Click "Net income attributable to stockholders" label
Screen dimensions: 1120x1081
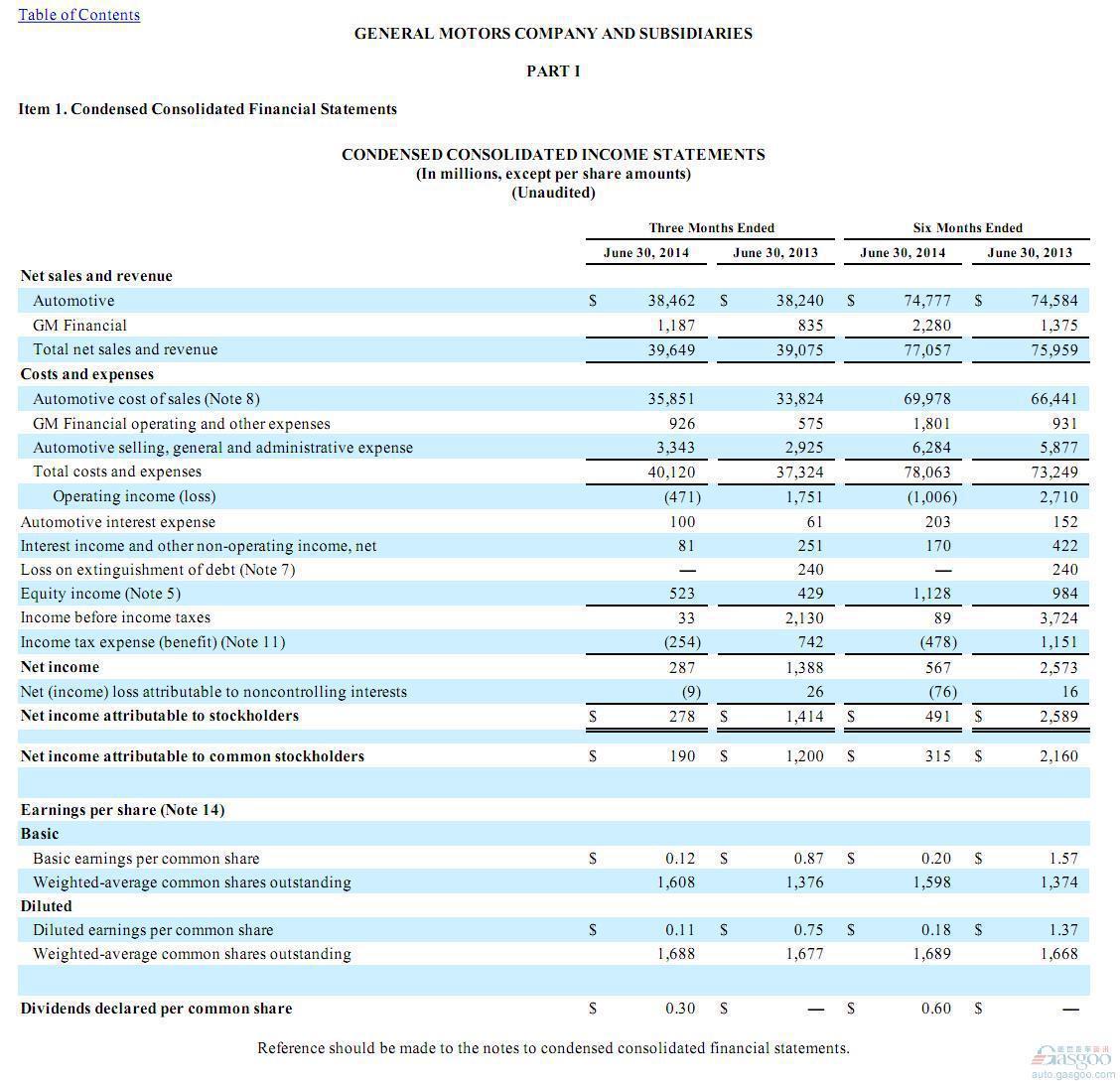(160, 716)
